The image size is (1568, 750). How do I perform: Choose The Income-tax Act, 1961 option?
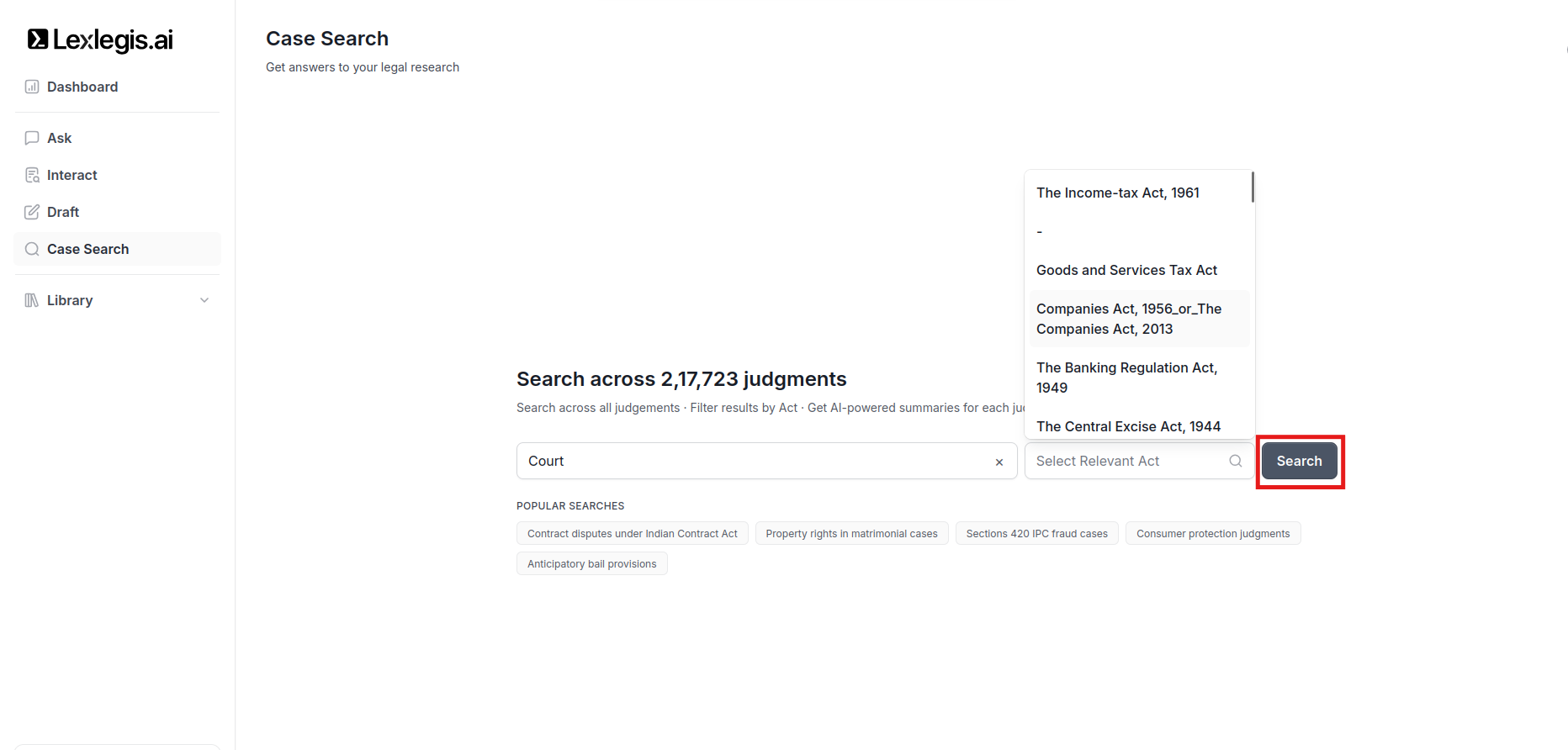tap(1117, 193)
